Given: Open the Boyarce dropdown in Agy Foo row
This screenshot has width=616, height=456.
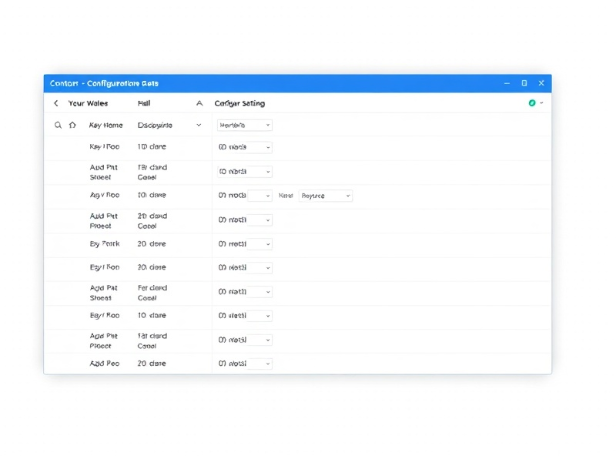Looking at the screenshot, I should click(325, 196).
